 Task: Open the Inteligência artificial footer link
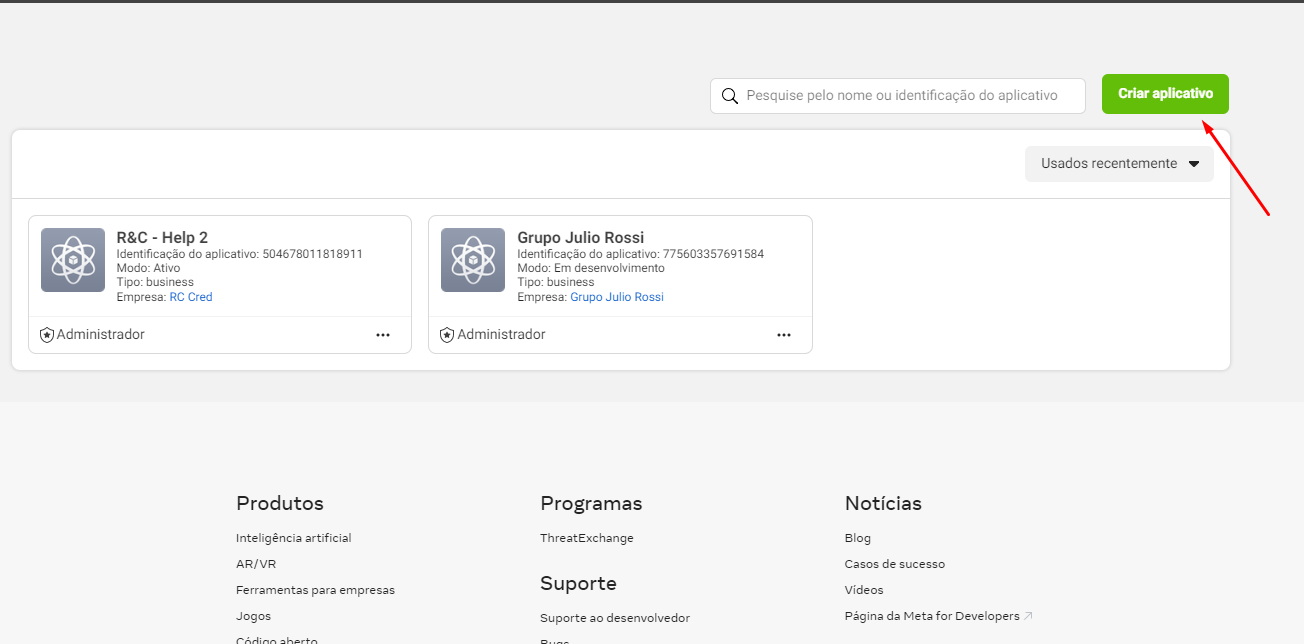click(294, 538)
